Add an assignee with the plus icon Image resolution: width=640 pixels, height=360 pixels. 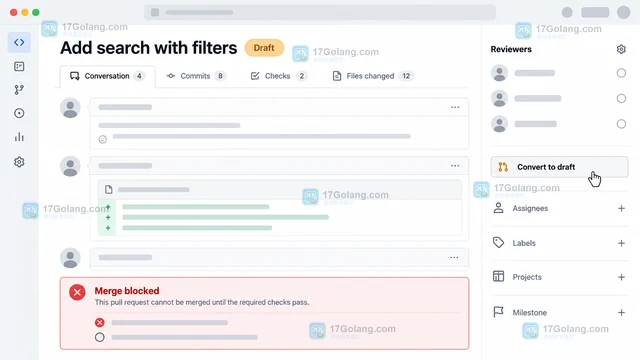pos(621,209)
